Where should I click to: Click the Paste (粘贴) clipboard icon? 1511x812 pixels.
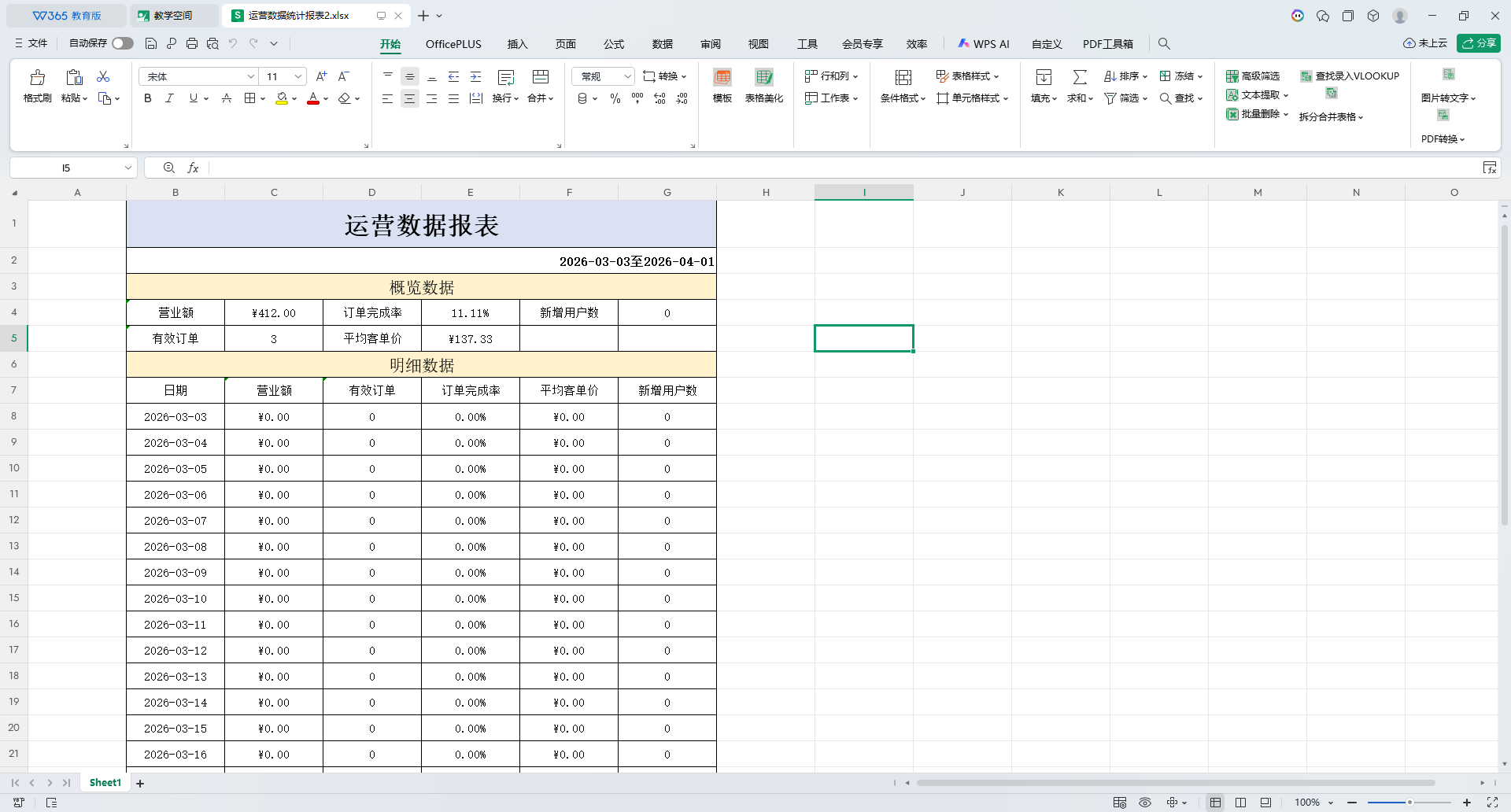click(74, 77)
